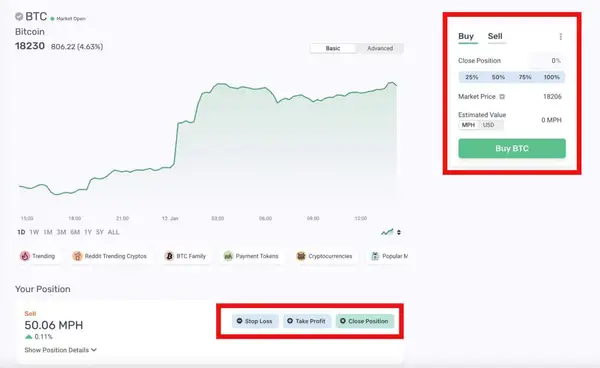
Task: Switch chart to Advanced mode
Action: pyautogui.click(x=380, y=48)
